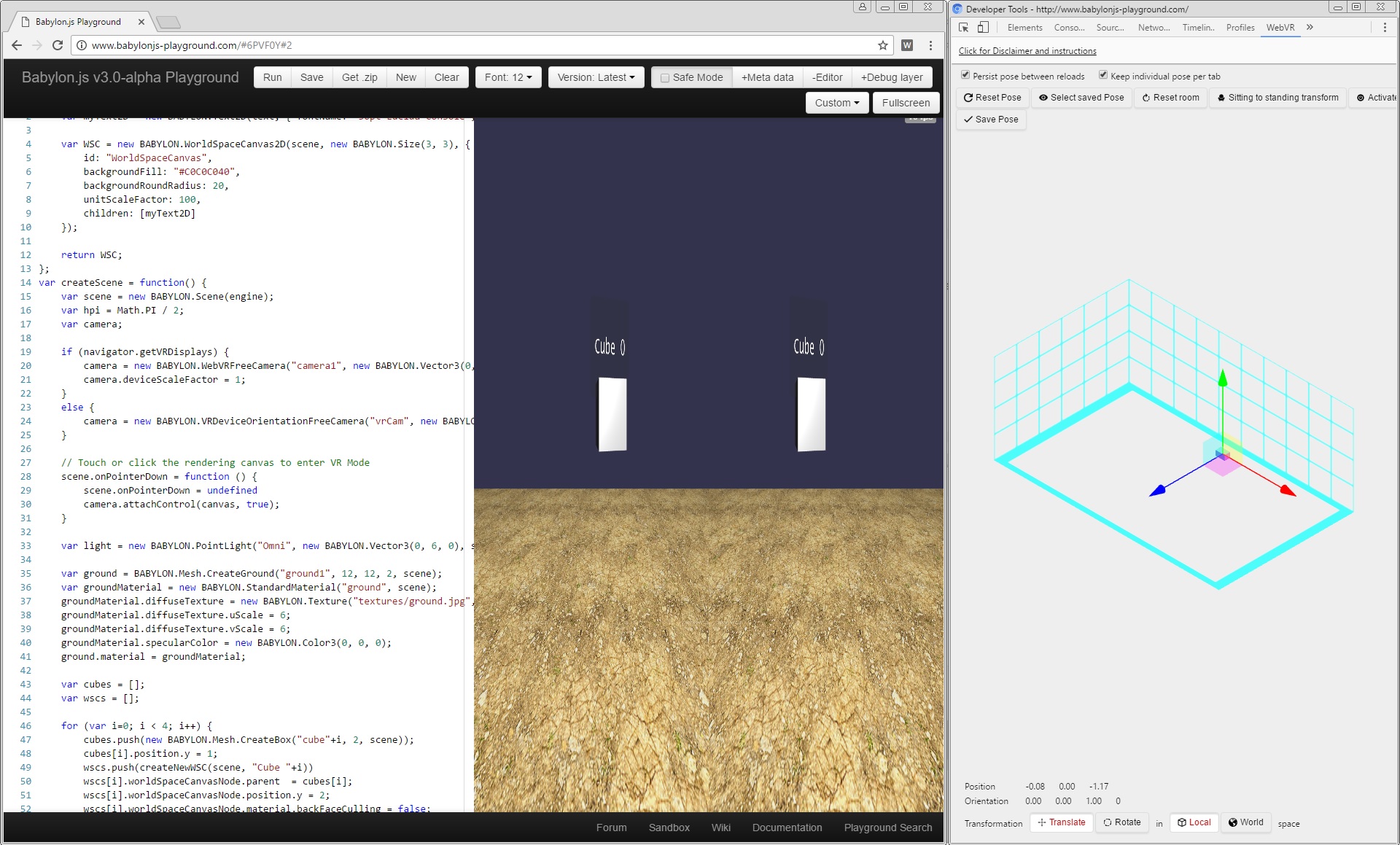Select Translate transformation mode
1400x845 pixels.
click(1062, 822)
